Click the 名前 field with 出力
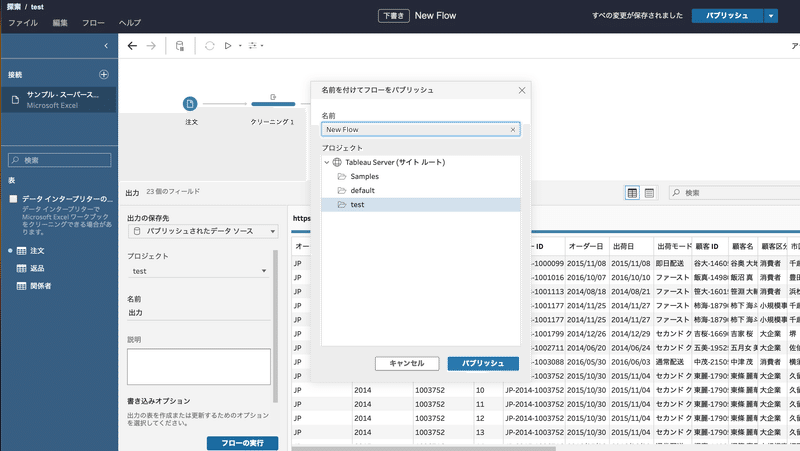The image size is (800, 451). tap(198, 313)
